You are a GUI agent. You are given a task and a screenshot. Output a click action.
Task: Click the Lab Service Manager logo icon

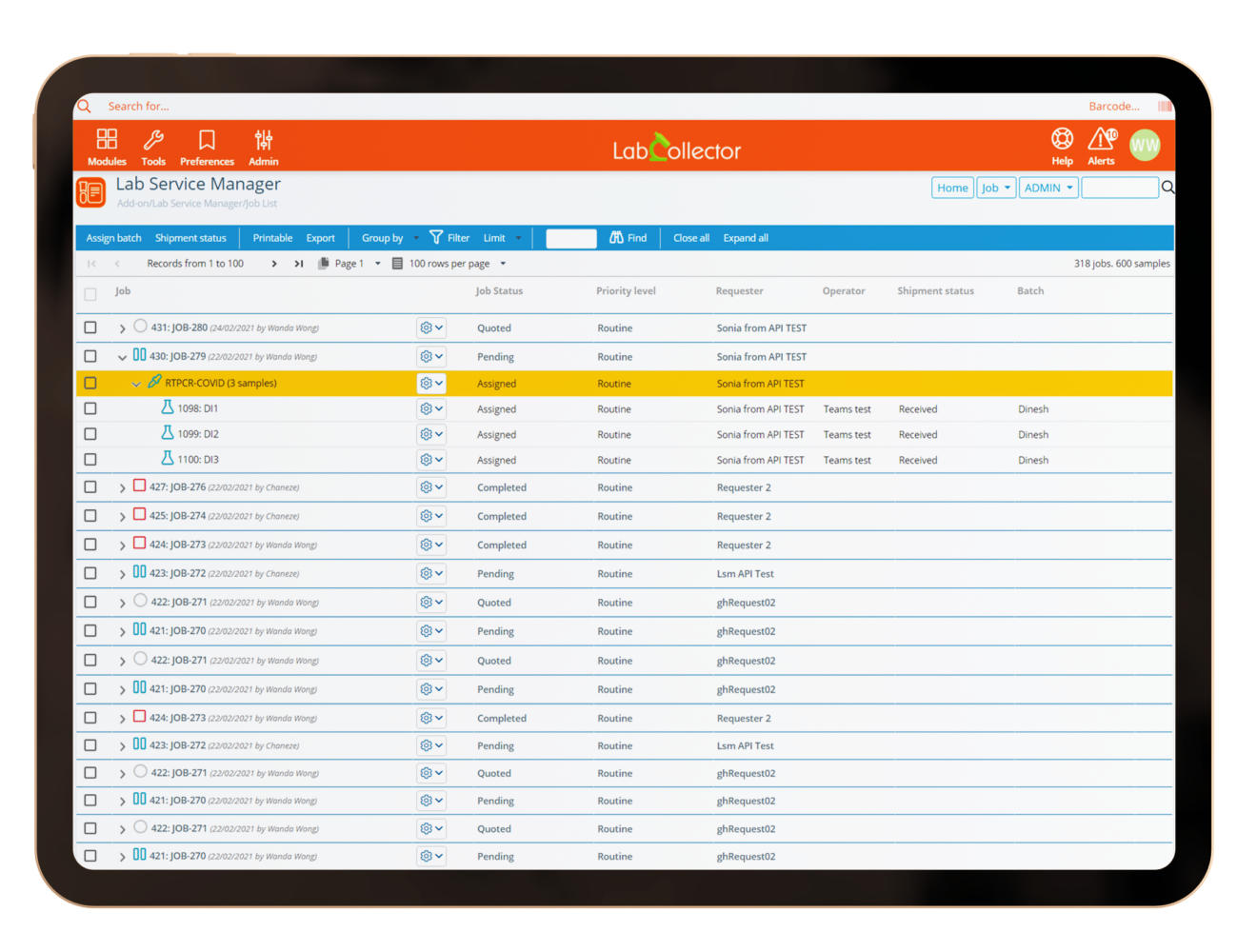click(90, 192)
